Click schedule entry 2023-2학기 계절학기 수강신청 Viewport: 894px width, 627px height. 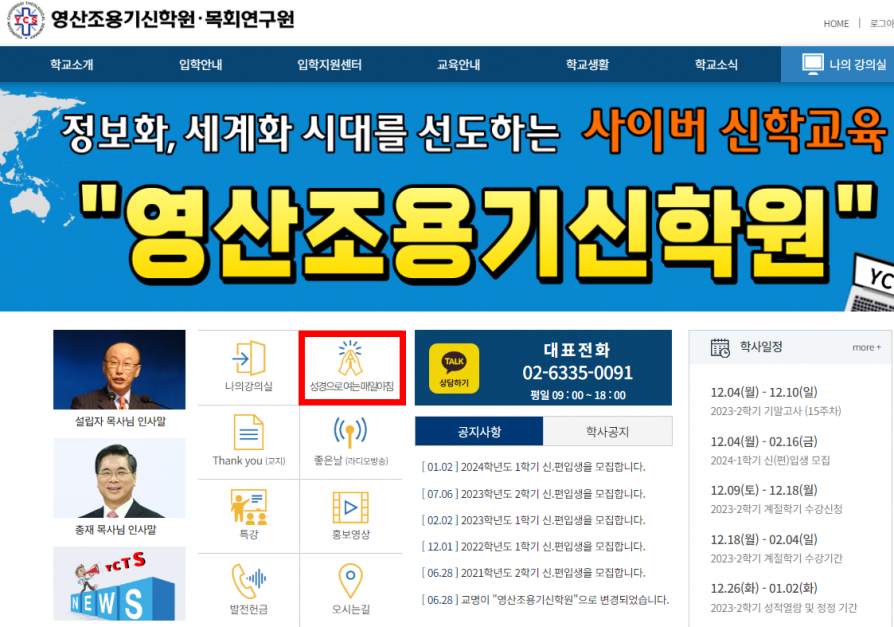point(776,509)
